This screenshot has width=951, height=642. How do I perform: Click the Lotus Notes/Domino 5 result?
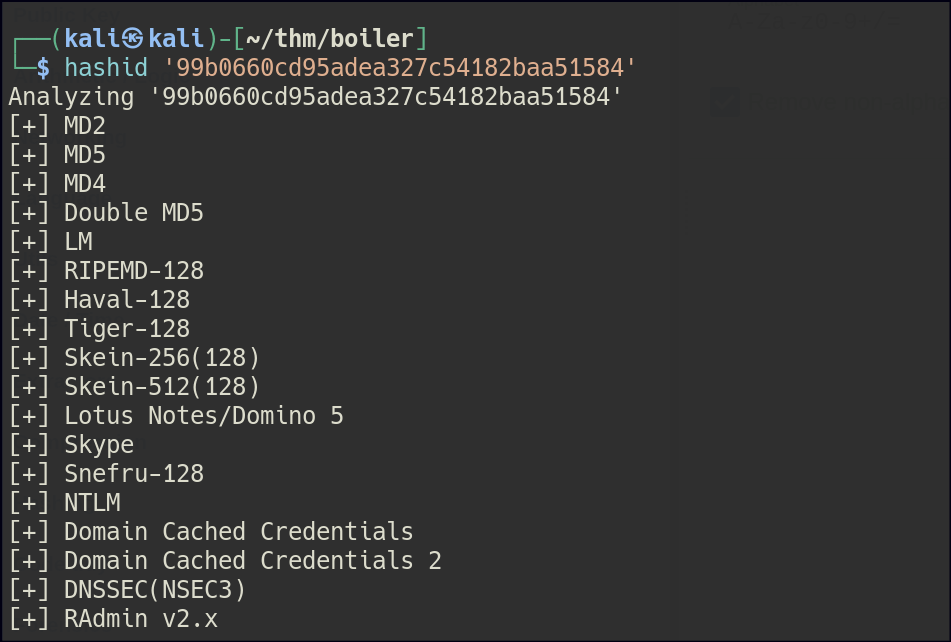click(203, 416)
